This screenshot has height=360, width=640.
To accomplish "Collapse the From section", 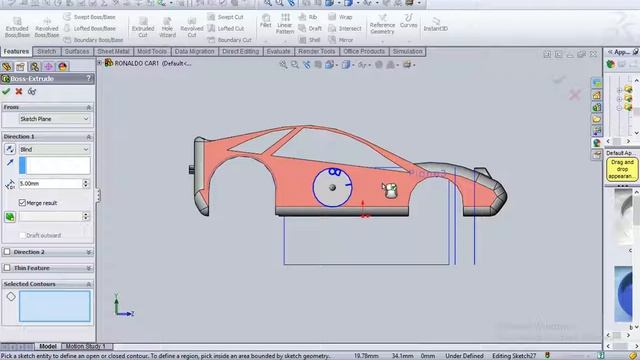I will [89, 107].
